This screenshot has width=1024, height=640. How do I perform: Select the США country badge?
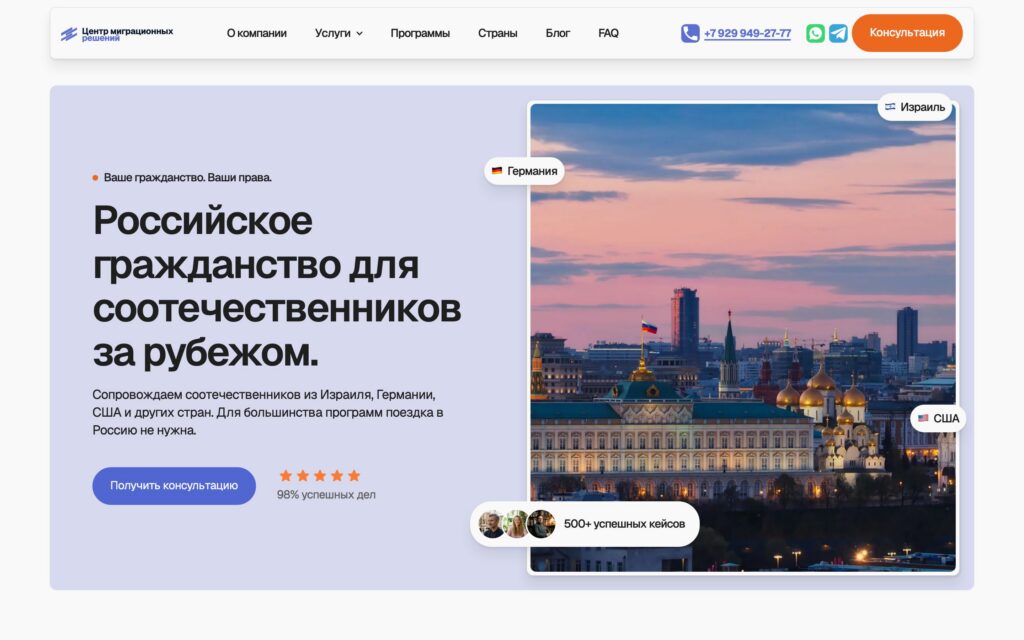(x=938, y=418)
